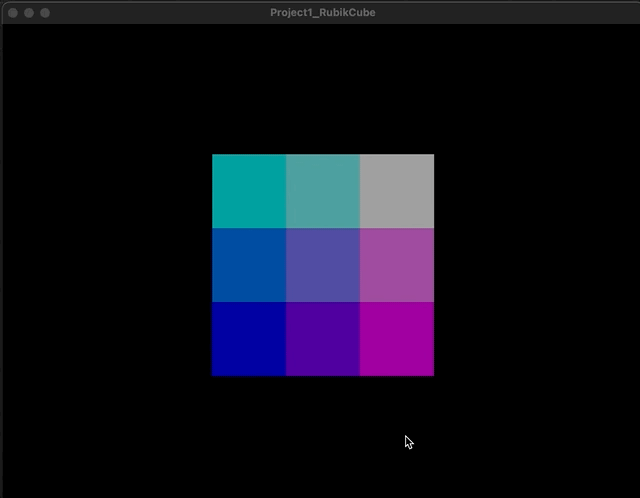Close the Project1_RubikCube window

click(13, 13)
